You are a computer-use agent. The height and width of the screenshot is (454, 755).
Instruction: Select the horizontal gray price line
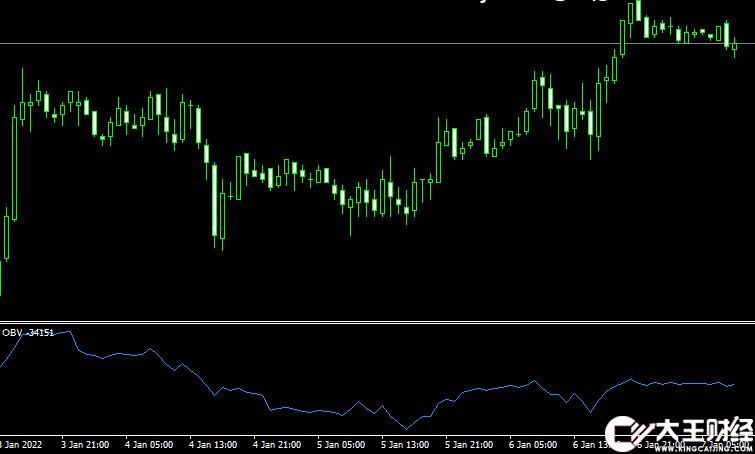click(378, 44)
